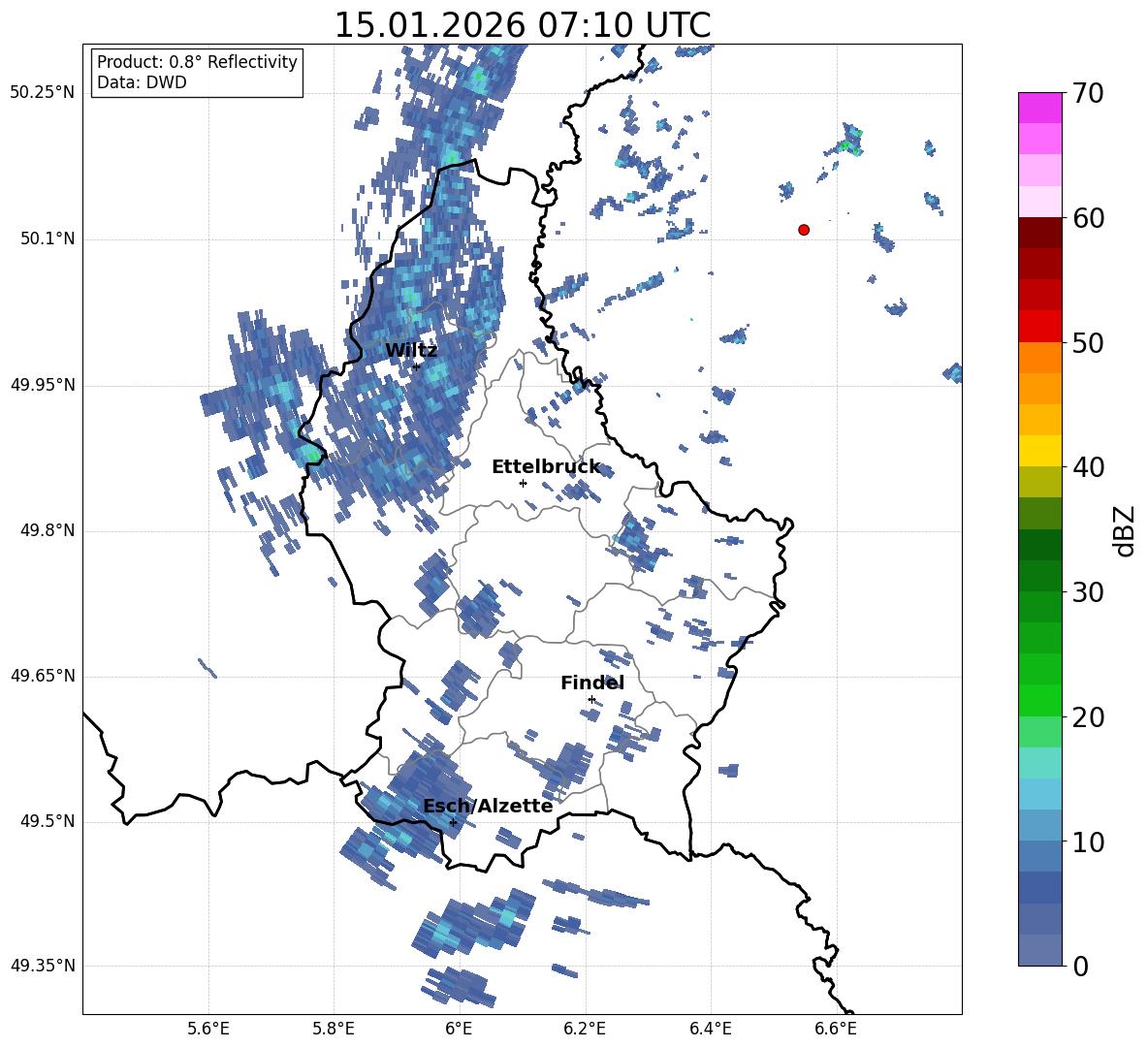Image resolution: width=1148 pixels, height=1048 pixels.
Task: Click the 10 value on the colorbar
Action: (1087, 842)
